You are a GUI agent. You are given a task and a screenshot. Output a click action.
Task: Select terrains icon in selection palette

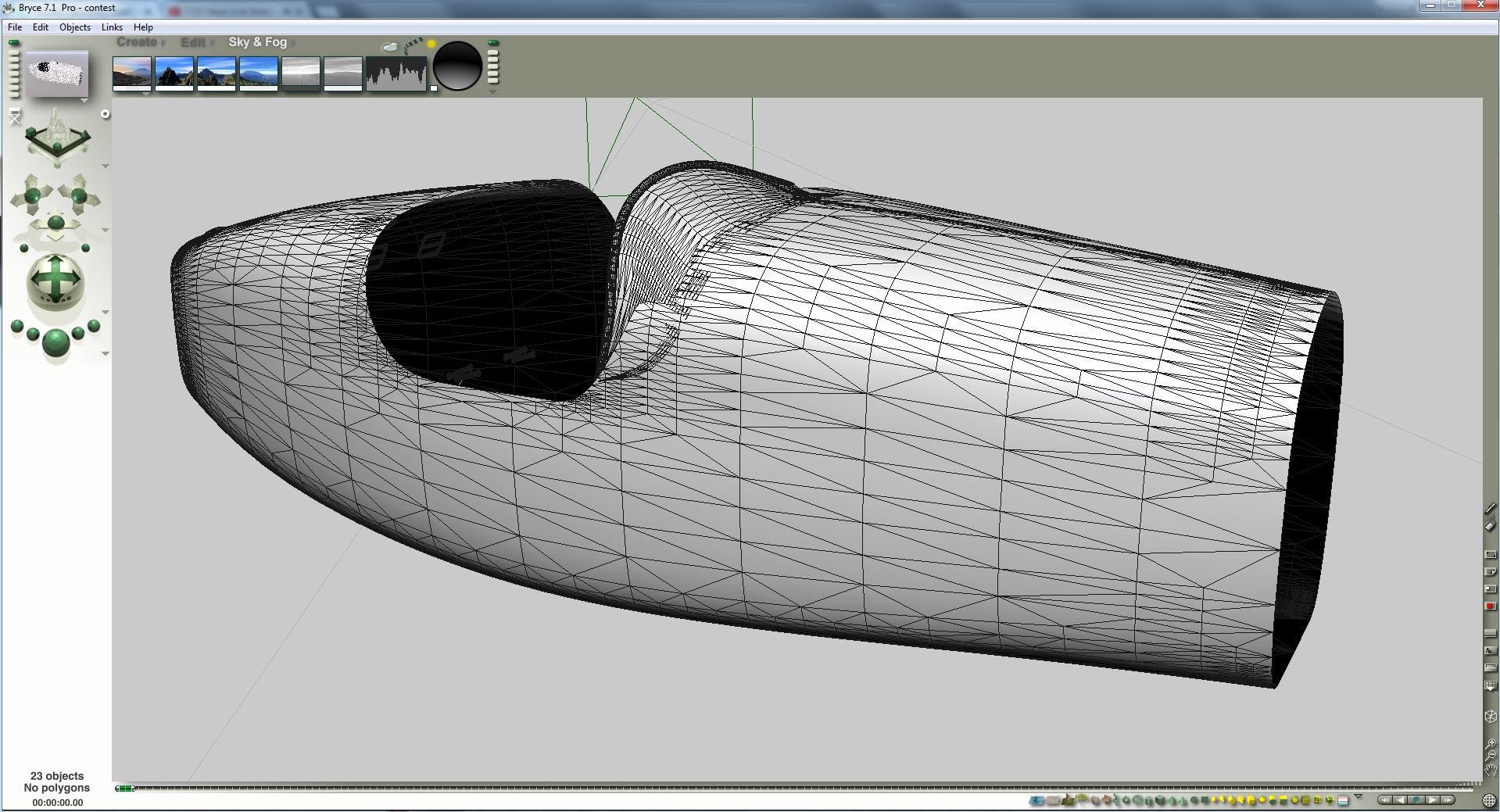point(1068,799)
